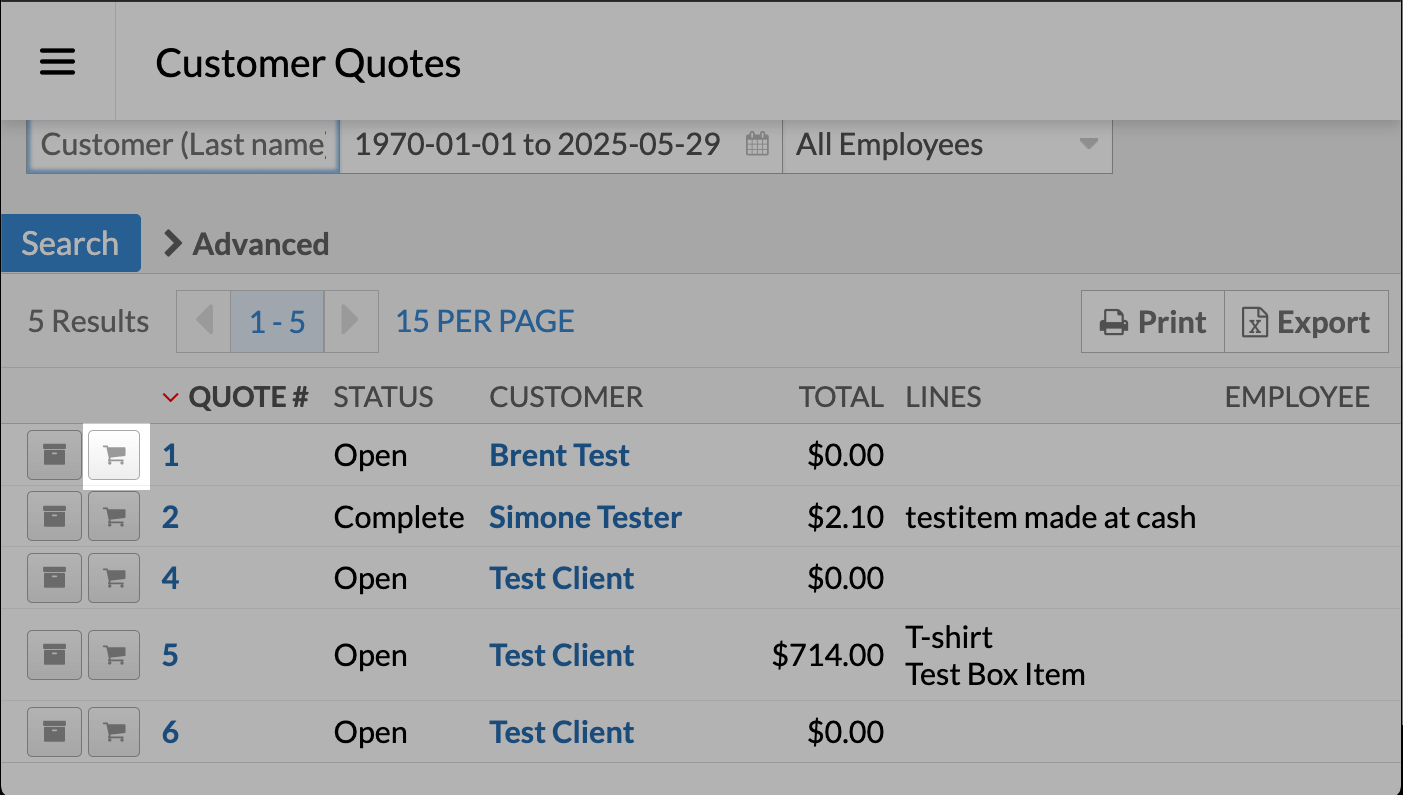Click the shopping cart icon for quote 6

pyautogui.click(x=115, y=732)
